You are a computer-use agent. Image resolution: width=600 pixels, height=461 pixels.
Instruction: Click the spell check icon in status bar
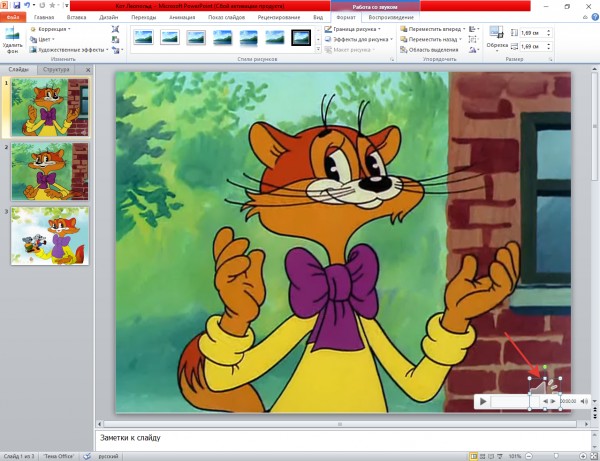click(x=87, y=456)
